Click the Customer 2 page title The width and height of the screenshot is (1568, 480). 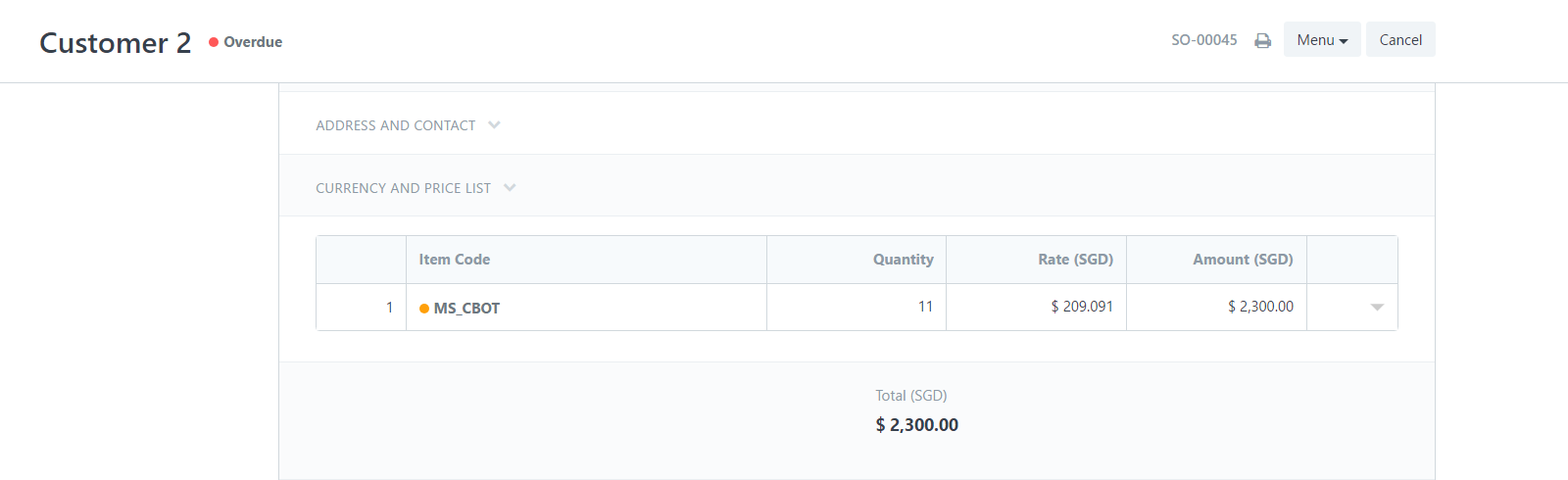116,43
